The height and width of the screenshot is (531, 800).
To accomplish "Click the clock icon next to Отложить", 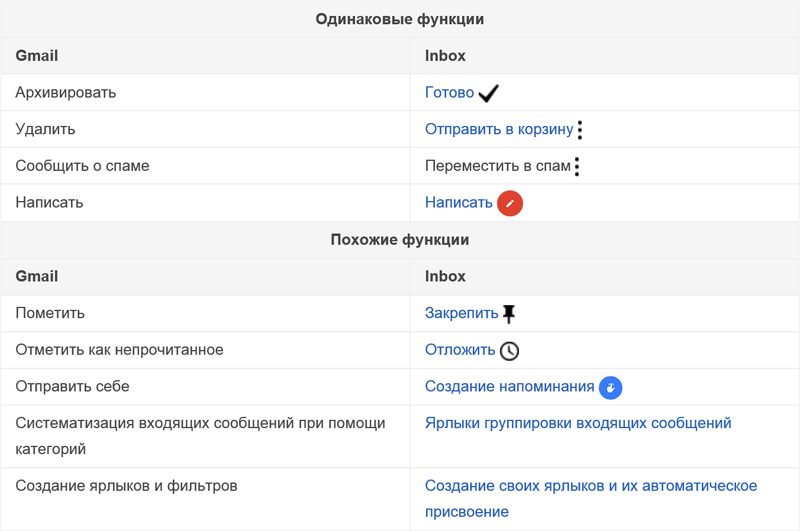I will point(509,351).
